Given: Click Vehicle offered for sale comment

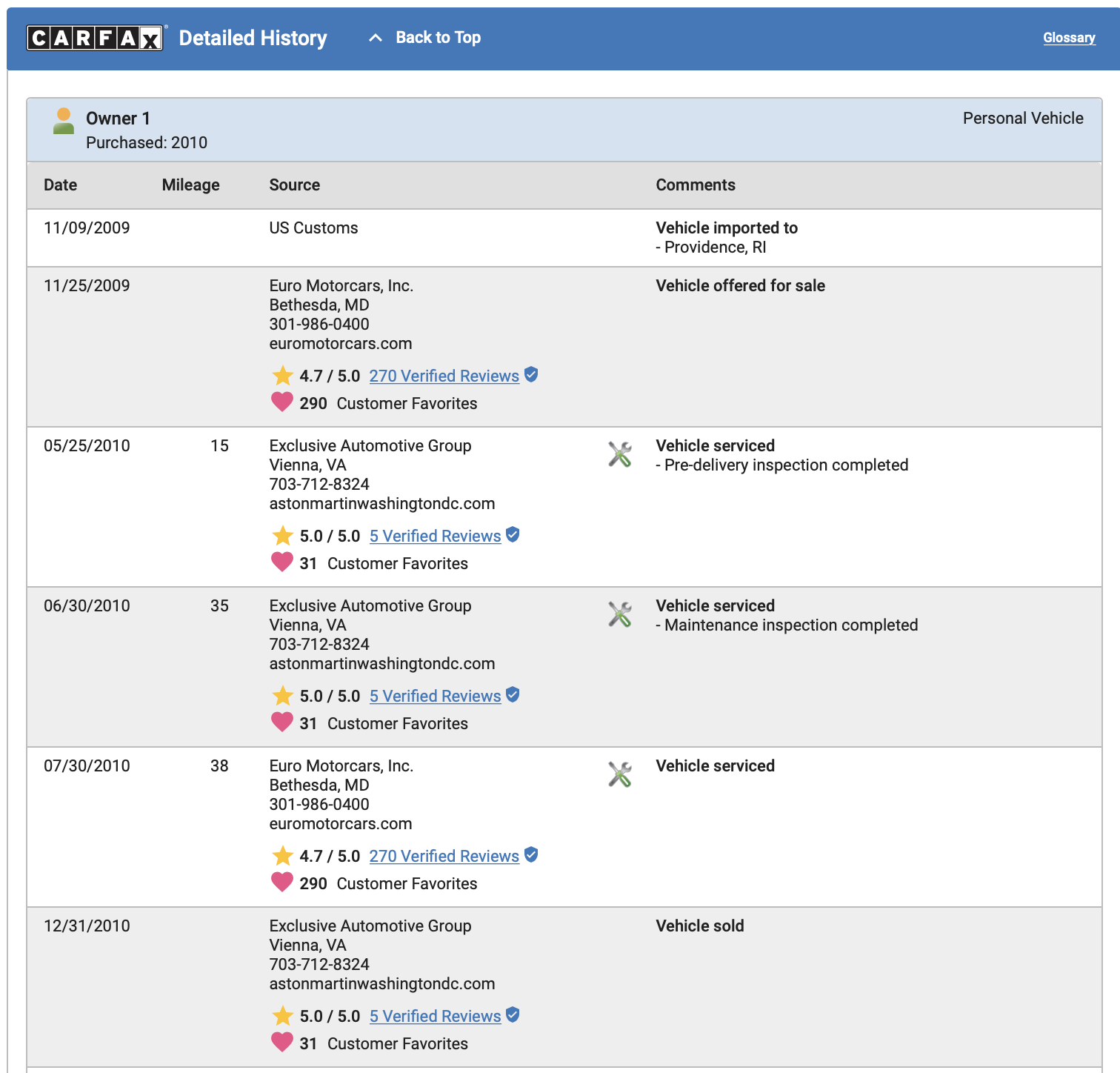Looking at the screenshot, I should click(740, 286).
